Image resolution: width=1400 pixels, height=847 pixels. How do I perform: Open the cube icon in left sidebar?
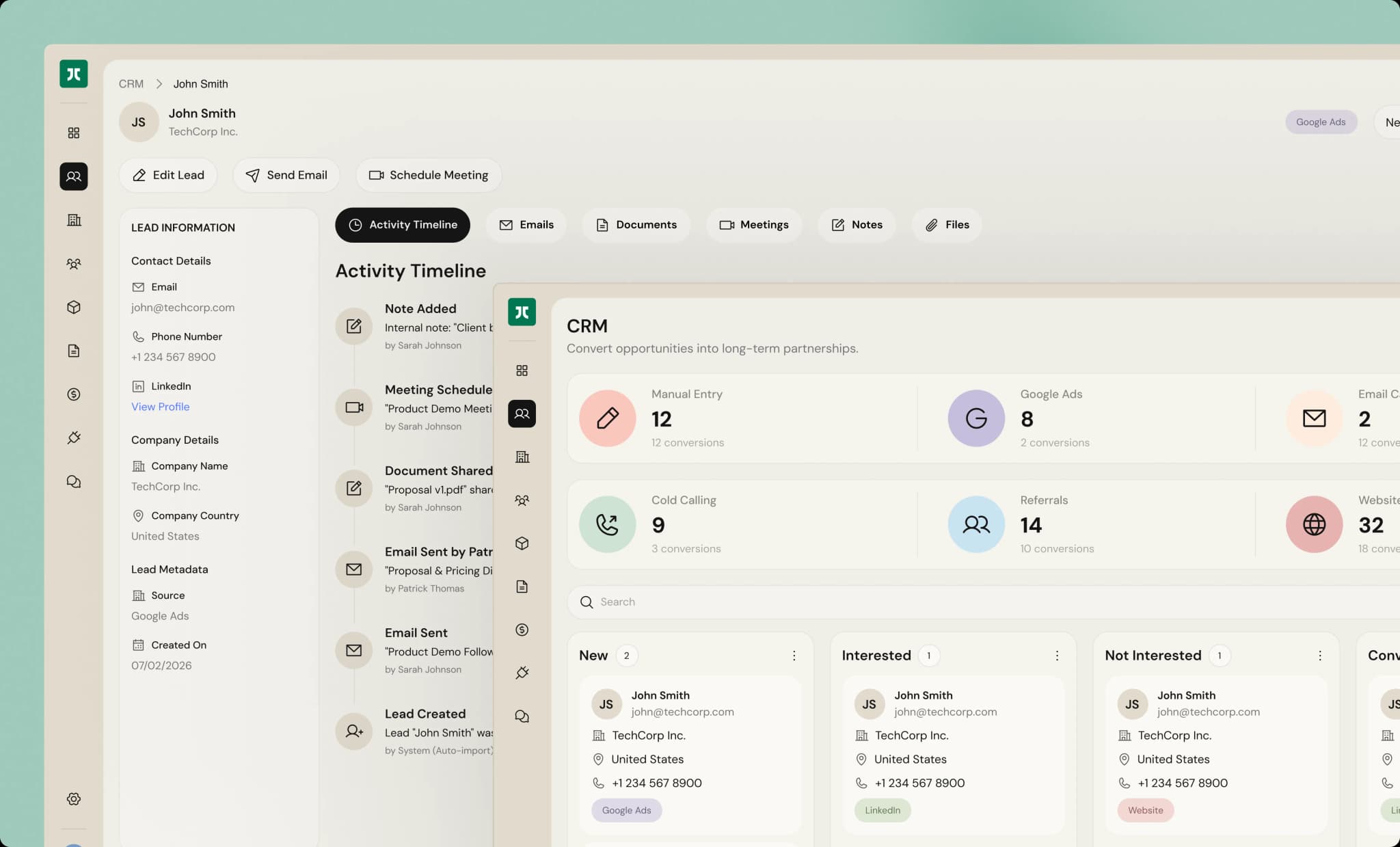[74, 307]
